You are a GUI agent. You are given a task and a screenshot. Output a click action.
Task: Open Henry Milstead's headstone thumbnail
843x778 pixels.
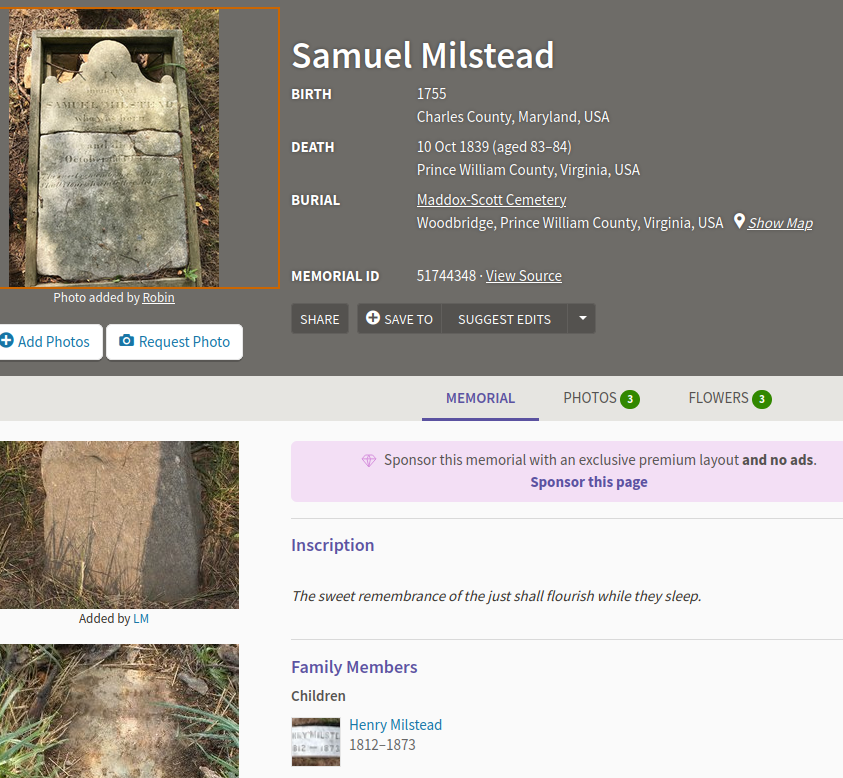click(x=315, y=741)
